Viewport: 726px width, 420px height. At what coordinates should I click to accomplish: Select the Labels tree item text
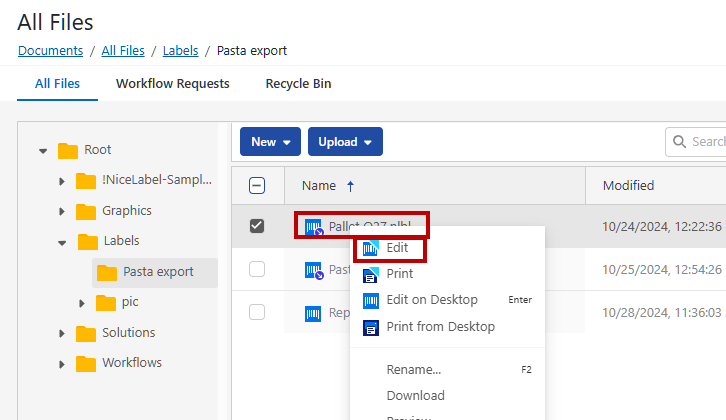(x=121, y=241)
